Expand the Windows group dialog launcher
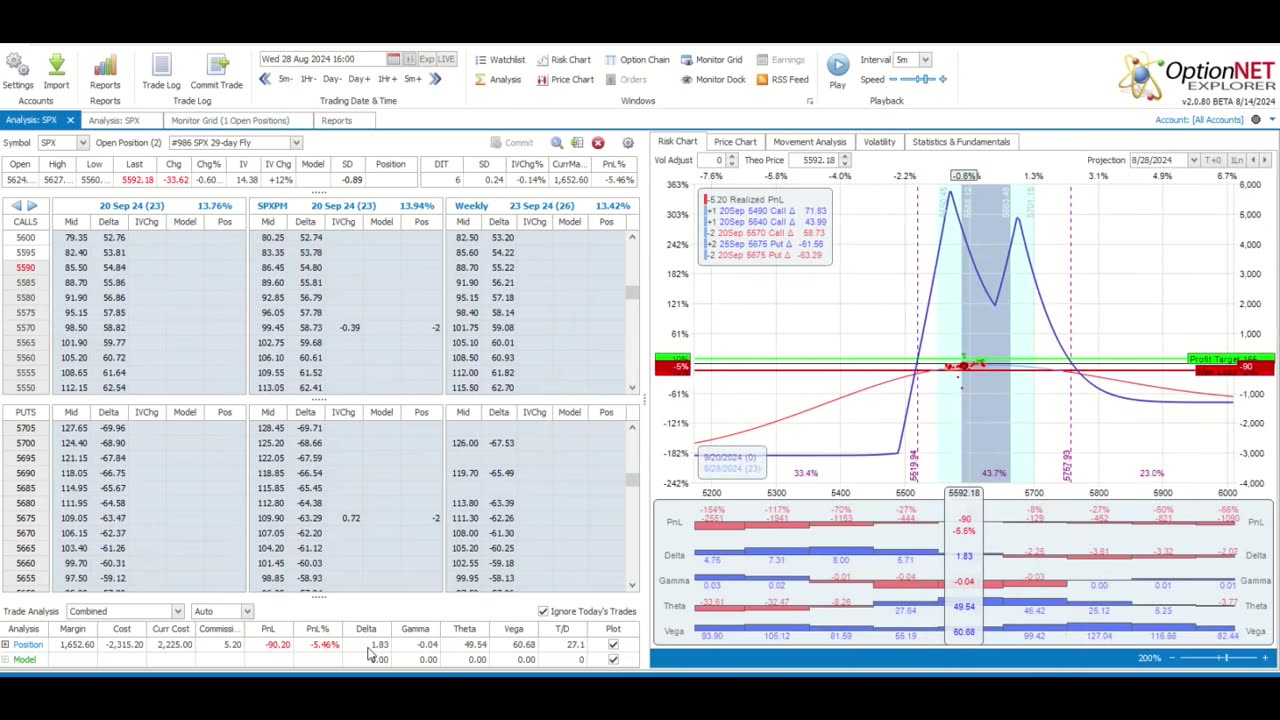Image resolution: width=1280 pixels, height=720 pixels. pos(810,101)
